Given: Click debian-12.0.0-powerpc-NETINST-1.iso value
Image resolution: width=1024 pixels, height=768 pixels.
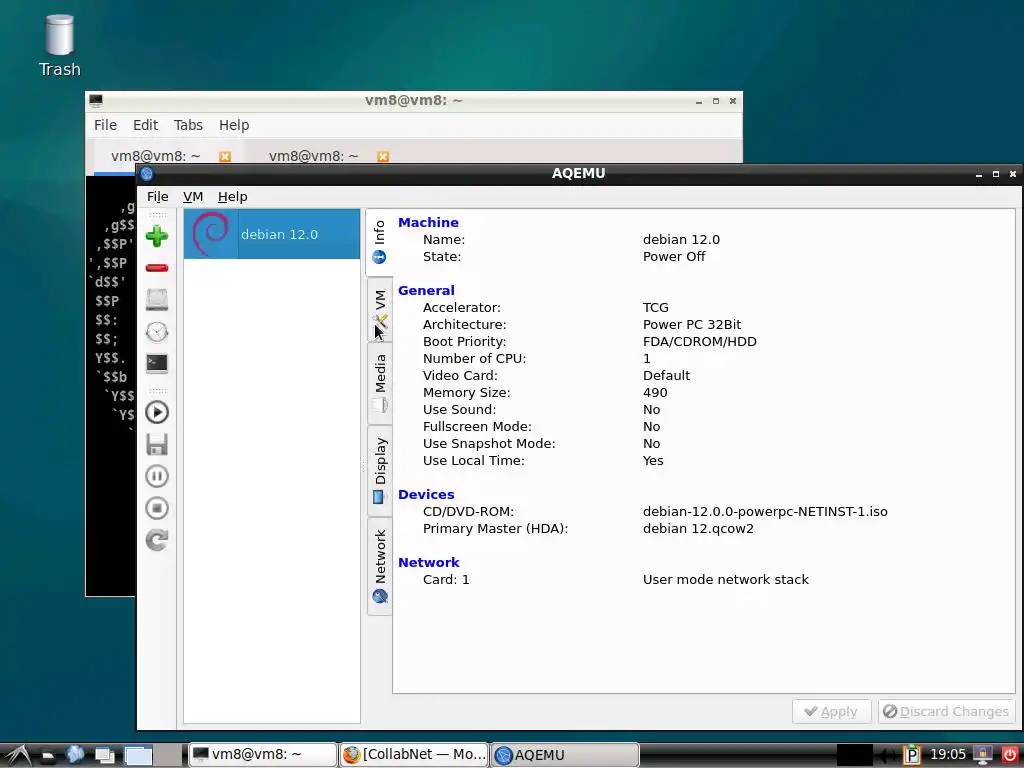Looking at the screenshot, I should click(x=765, y=511).
